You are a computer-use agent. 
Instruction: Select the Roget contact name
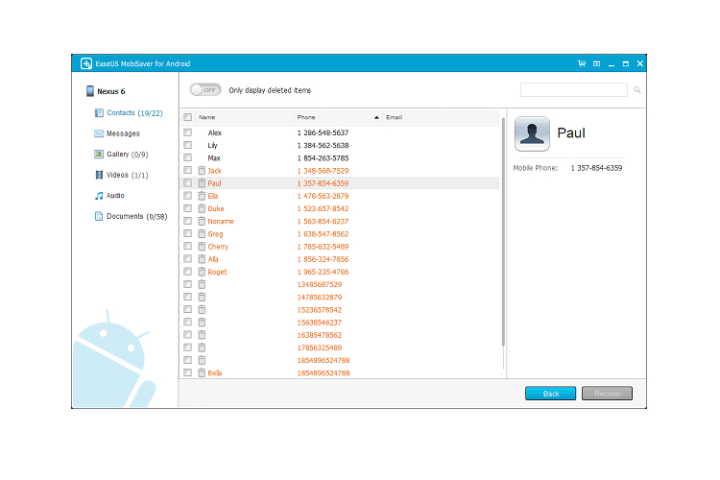pyautogui.click(x=217, y=272)
